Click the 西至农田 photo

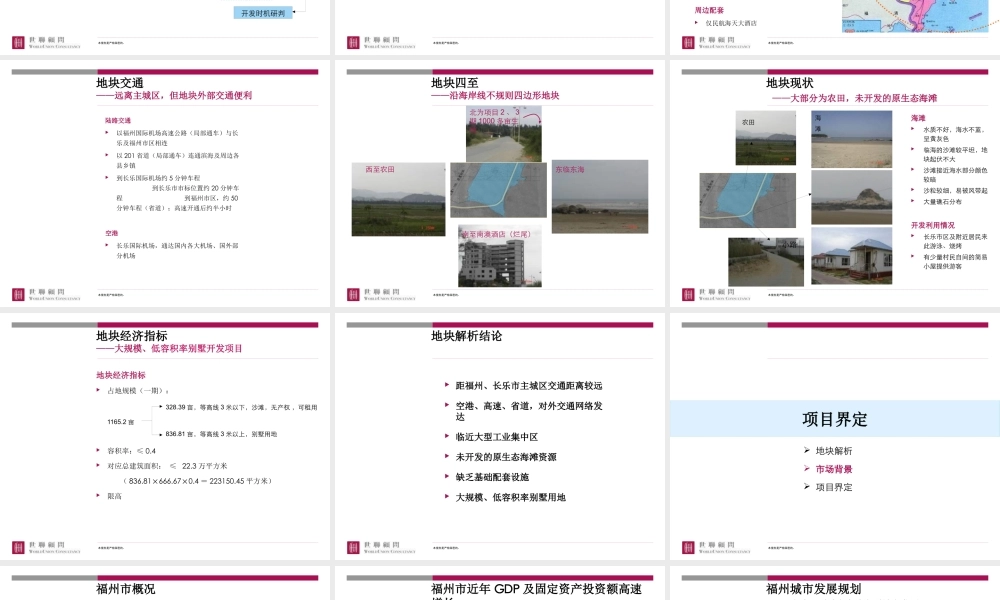tap(399, 199)
